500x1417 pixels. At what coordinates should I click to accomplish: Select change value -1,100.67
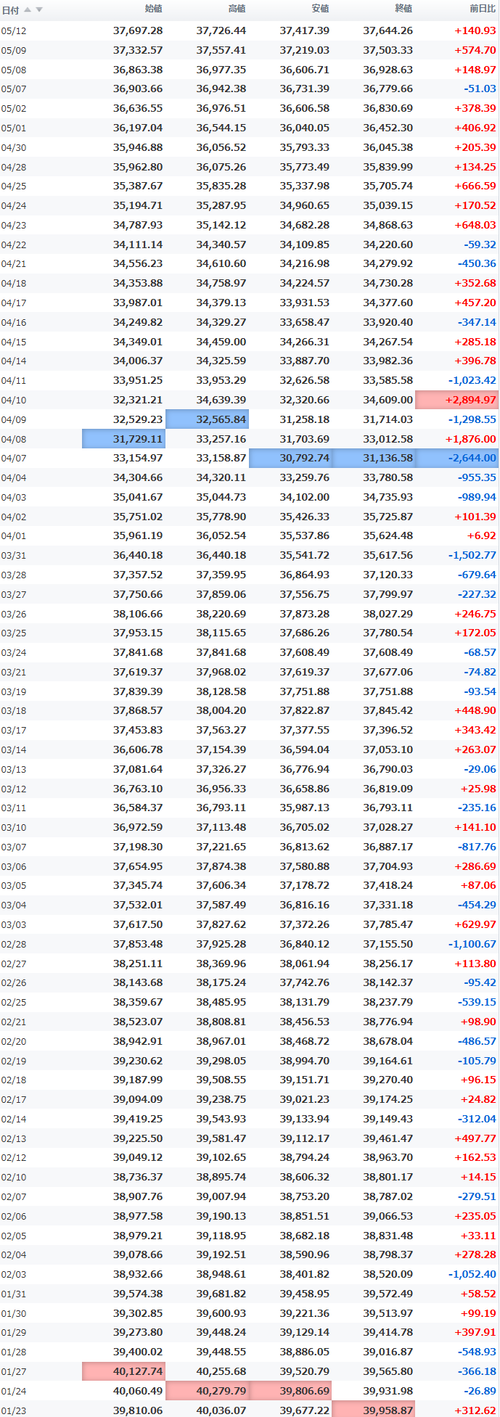tap(471, 942)
